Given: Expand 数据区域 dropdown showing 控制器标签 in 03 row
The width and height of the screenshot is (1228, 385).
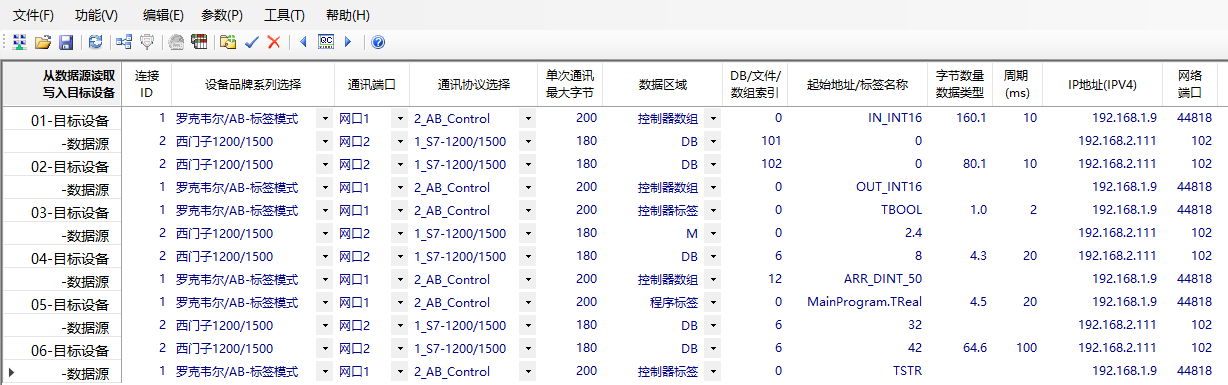Looking at the screenshot, I should (x=713, y=210).
